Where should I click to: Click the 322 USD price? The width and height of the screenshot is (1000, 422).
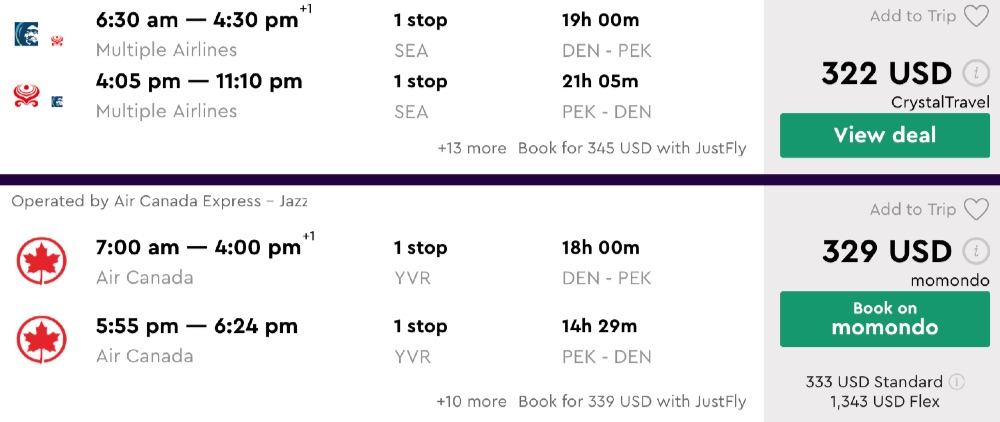(886, 73)
